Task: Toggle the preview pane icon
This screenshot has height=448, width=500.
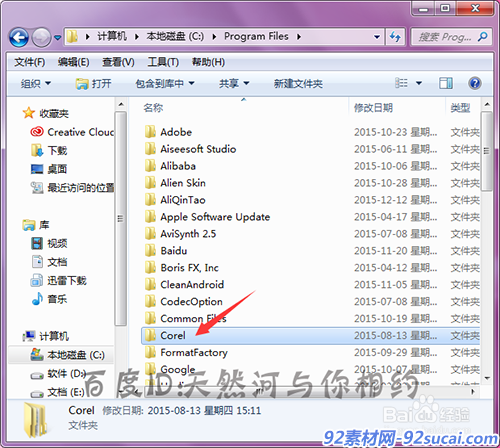Action: tap(446, 83)
